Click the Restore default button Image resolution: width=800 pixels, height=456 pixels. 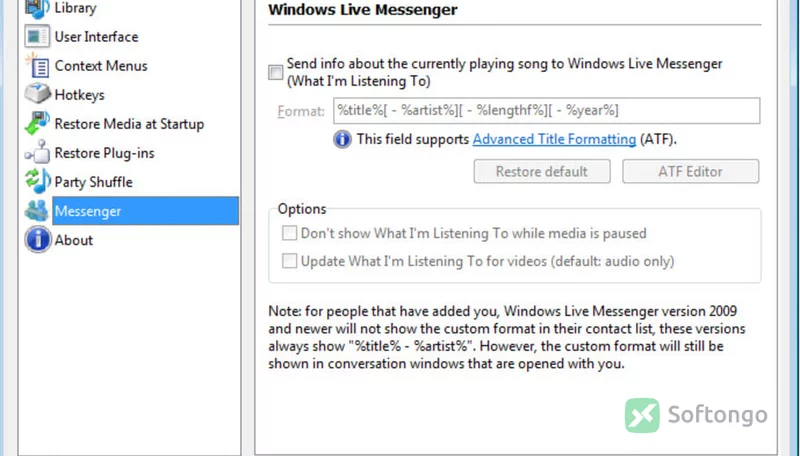542,171
